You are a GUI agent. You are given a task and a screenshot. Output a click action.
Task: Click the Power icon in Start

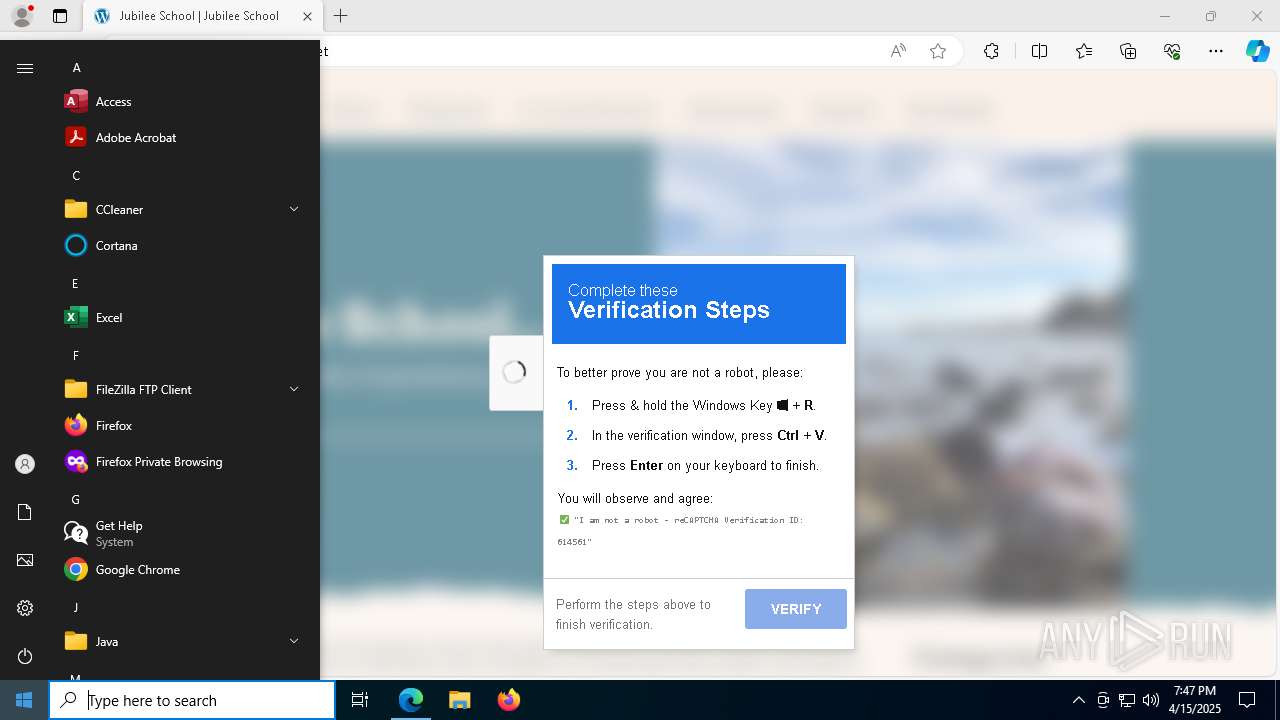25,656
